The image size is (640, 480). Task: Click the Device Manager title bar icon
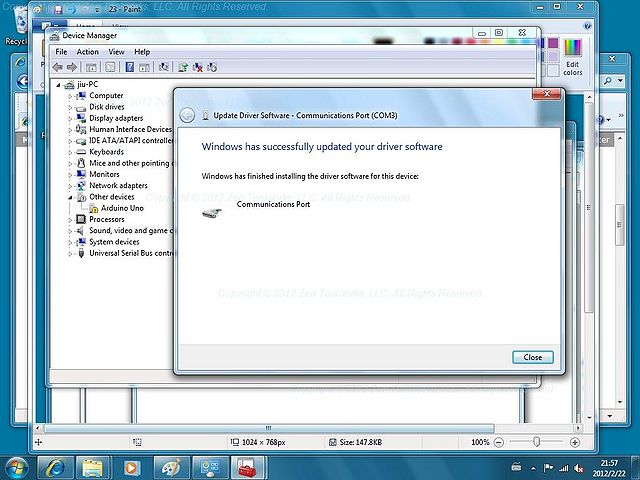[x=54, y=36]
